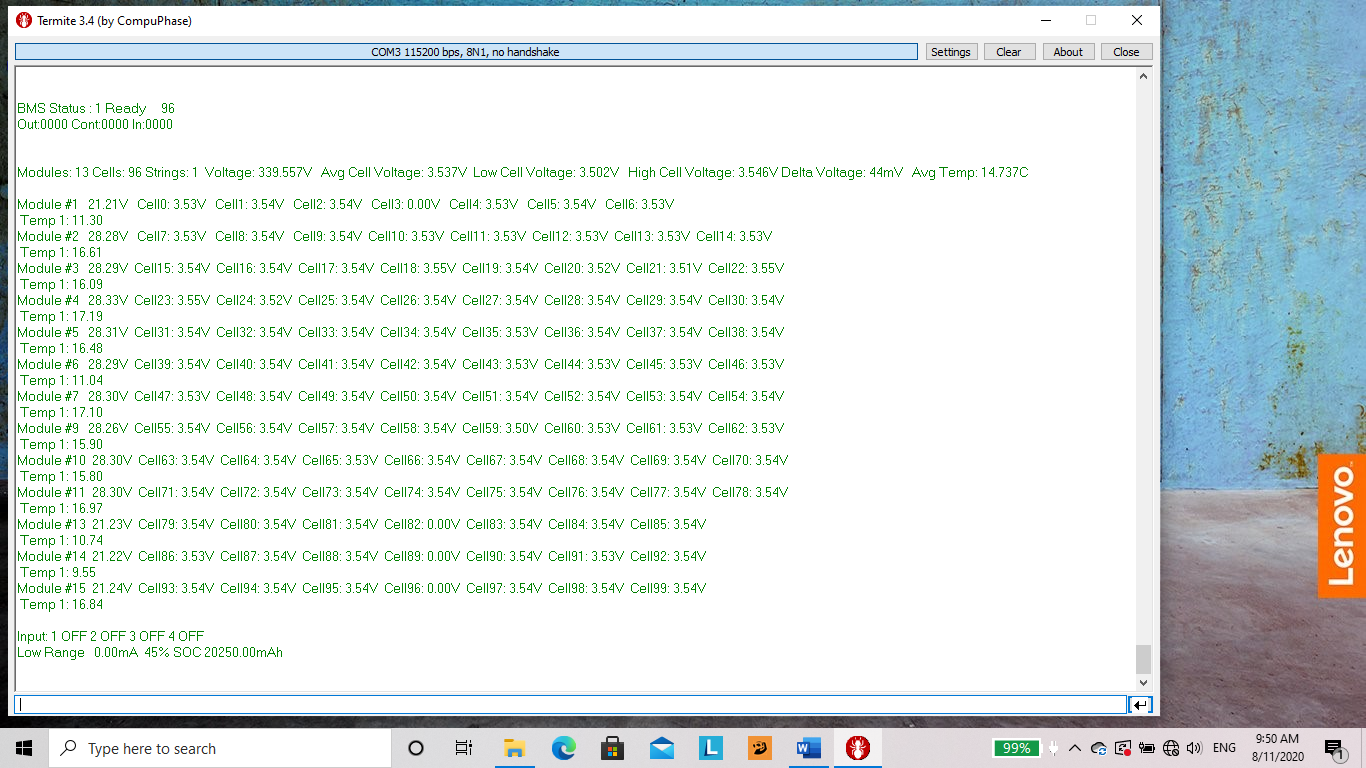The image size is (1366, 768).
Task: Open File Explorer from the taskbar
Action: click(x=515, y=748)
